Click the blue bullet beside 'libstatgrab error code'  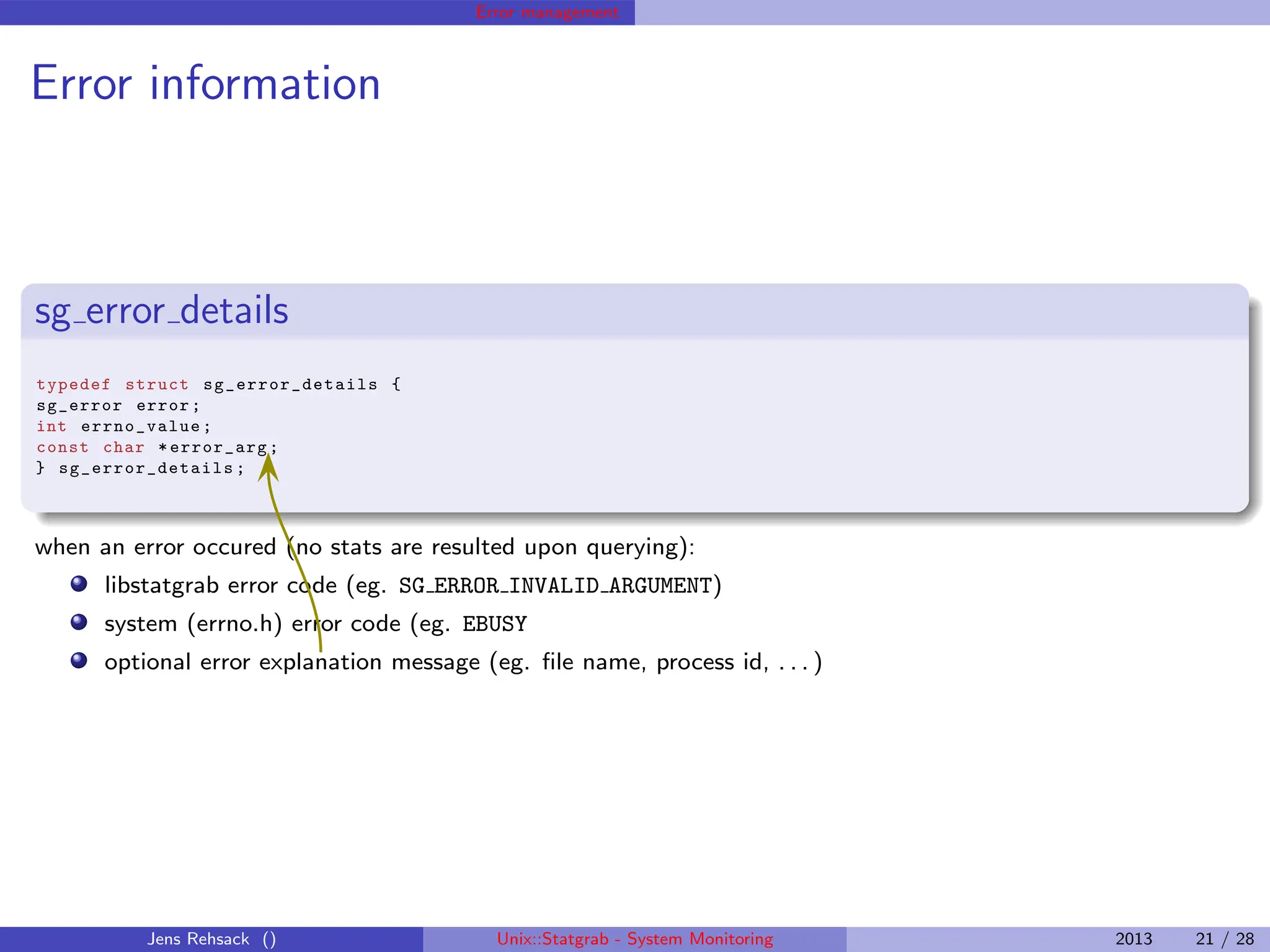tap(79, 584)
